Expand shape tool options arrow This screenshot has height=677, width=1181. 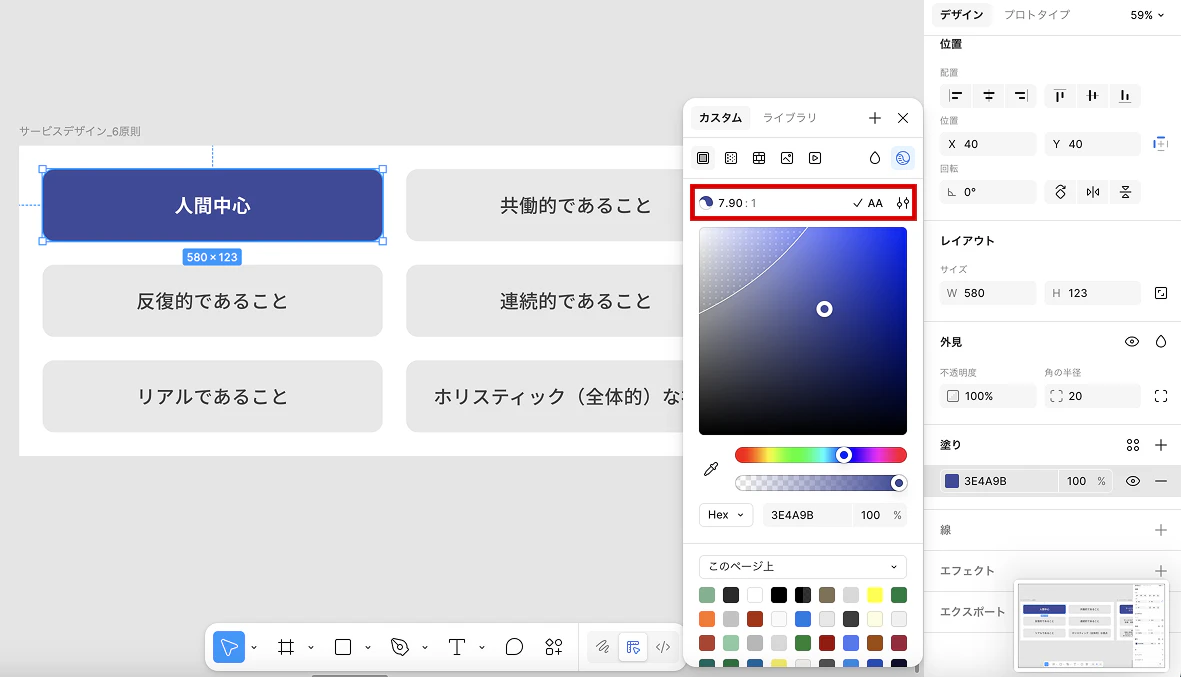coord(368,648)
